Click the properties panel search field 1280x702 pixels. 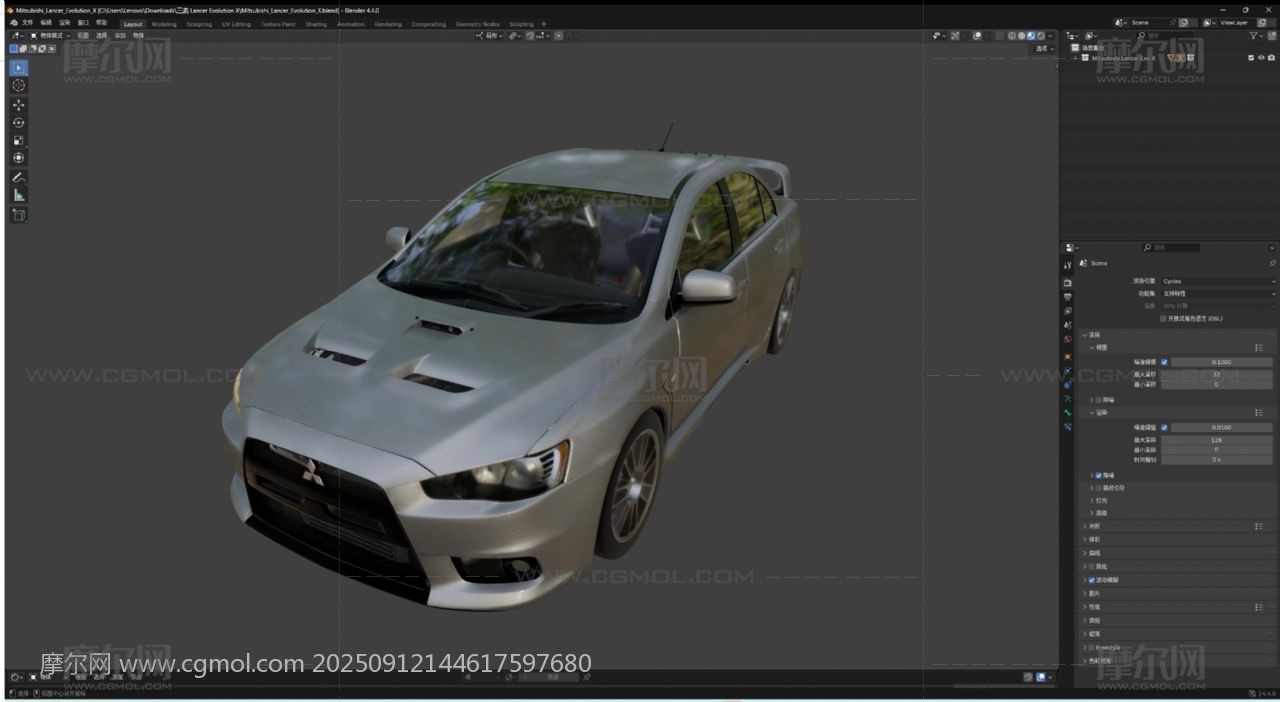pyautogui.click(x=1172, y=247)
